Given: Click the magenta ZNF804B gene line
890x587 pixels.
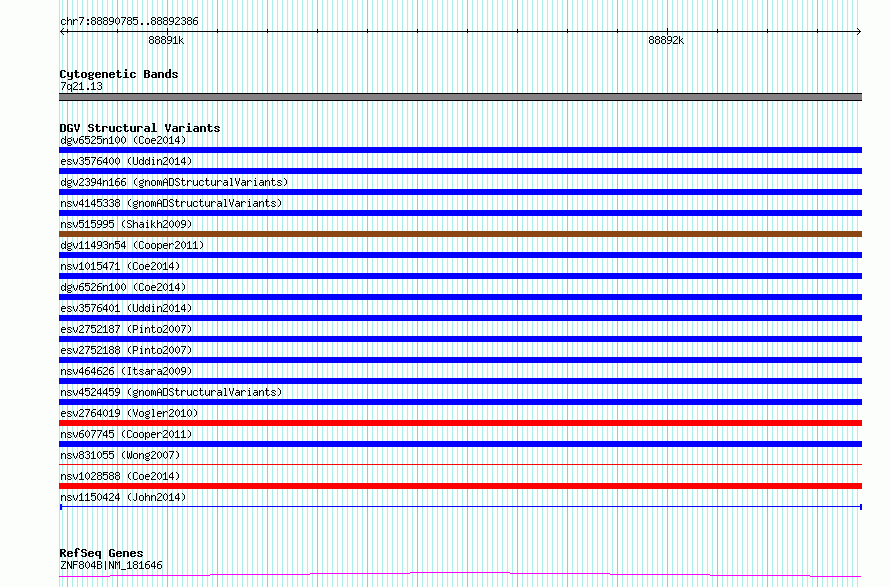Looking at the screenshot, I should pos(460,575).
